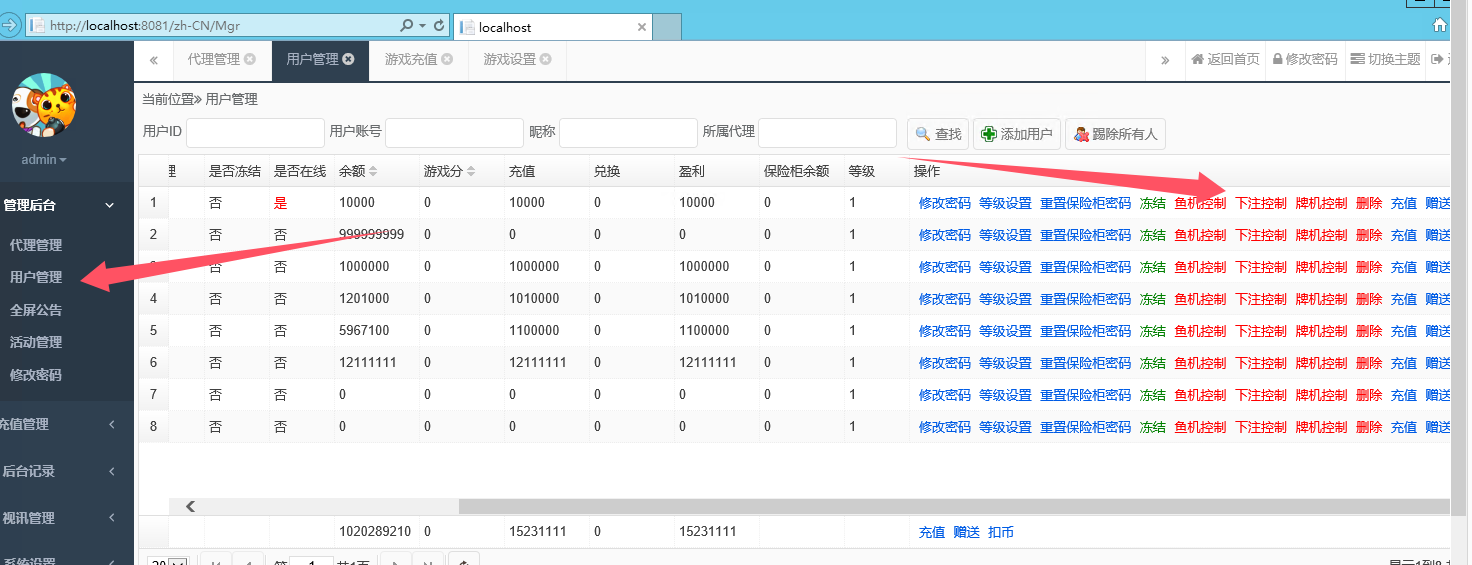Viewport: 1472px width, 565px height.
Task: Open 活动管理 in the sidebar
Action: [x=35, y=342]
